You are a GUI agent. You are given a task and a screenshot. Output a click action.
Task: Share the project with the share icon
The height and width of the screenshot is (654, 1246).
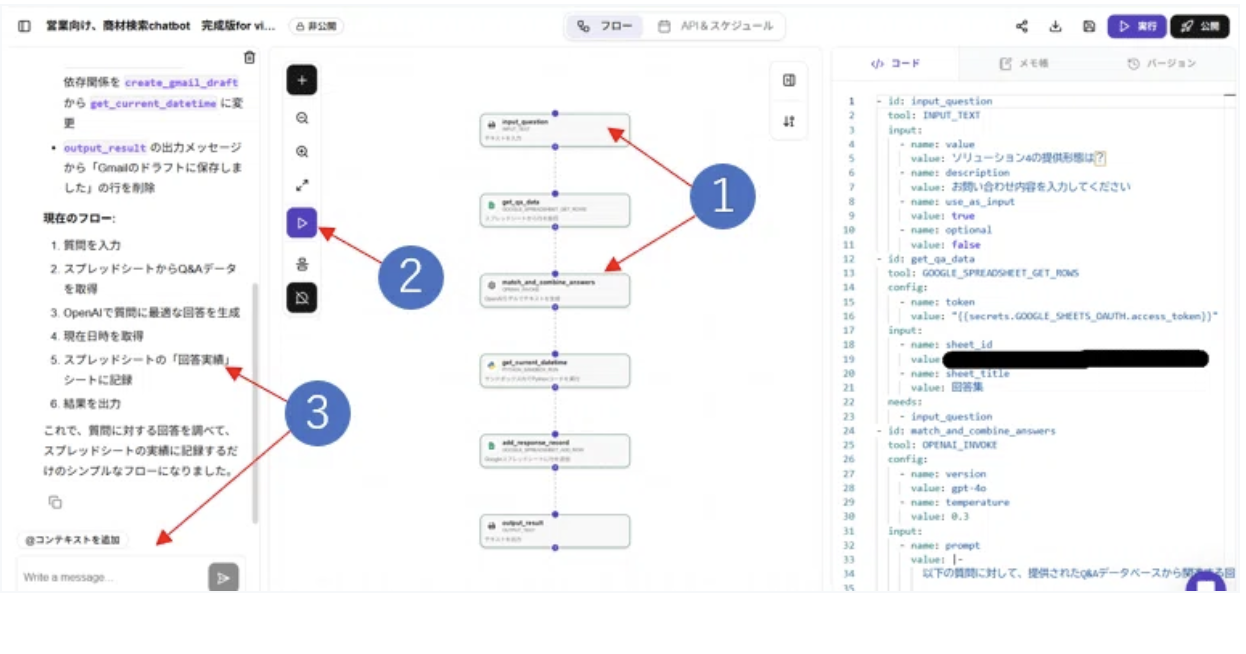1022,27
